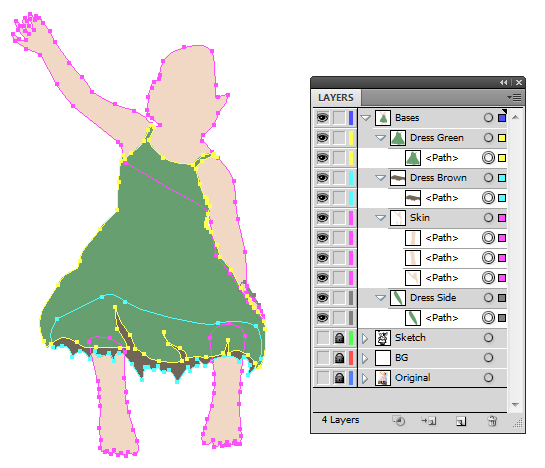Hide the Dress Green layer with its eye icon
545x468 pixels.
[x=323, y=138]
